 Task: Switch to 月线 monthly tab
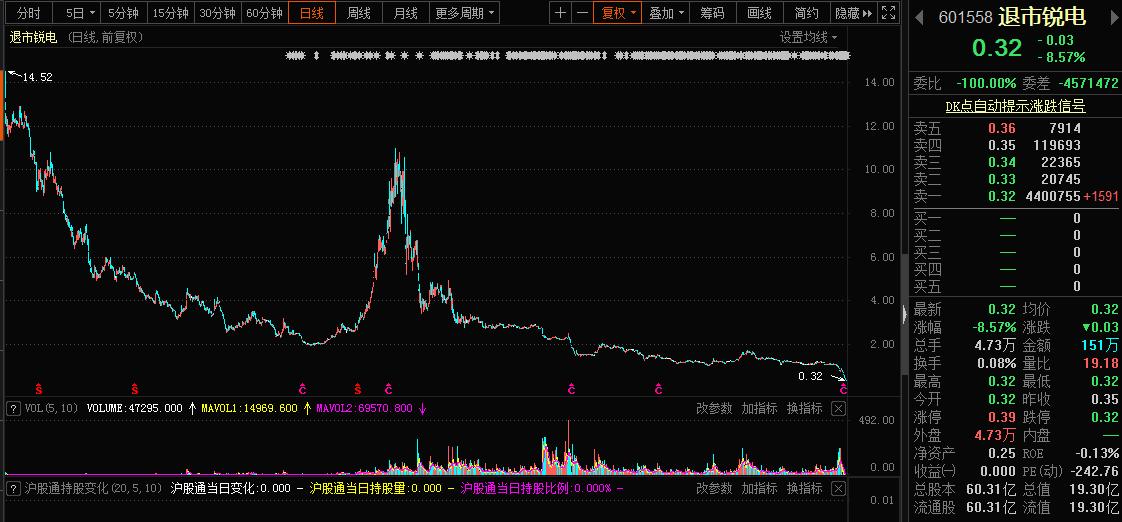pyautogui.click(x=405, y=13)
